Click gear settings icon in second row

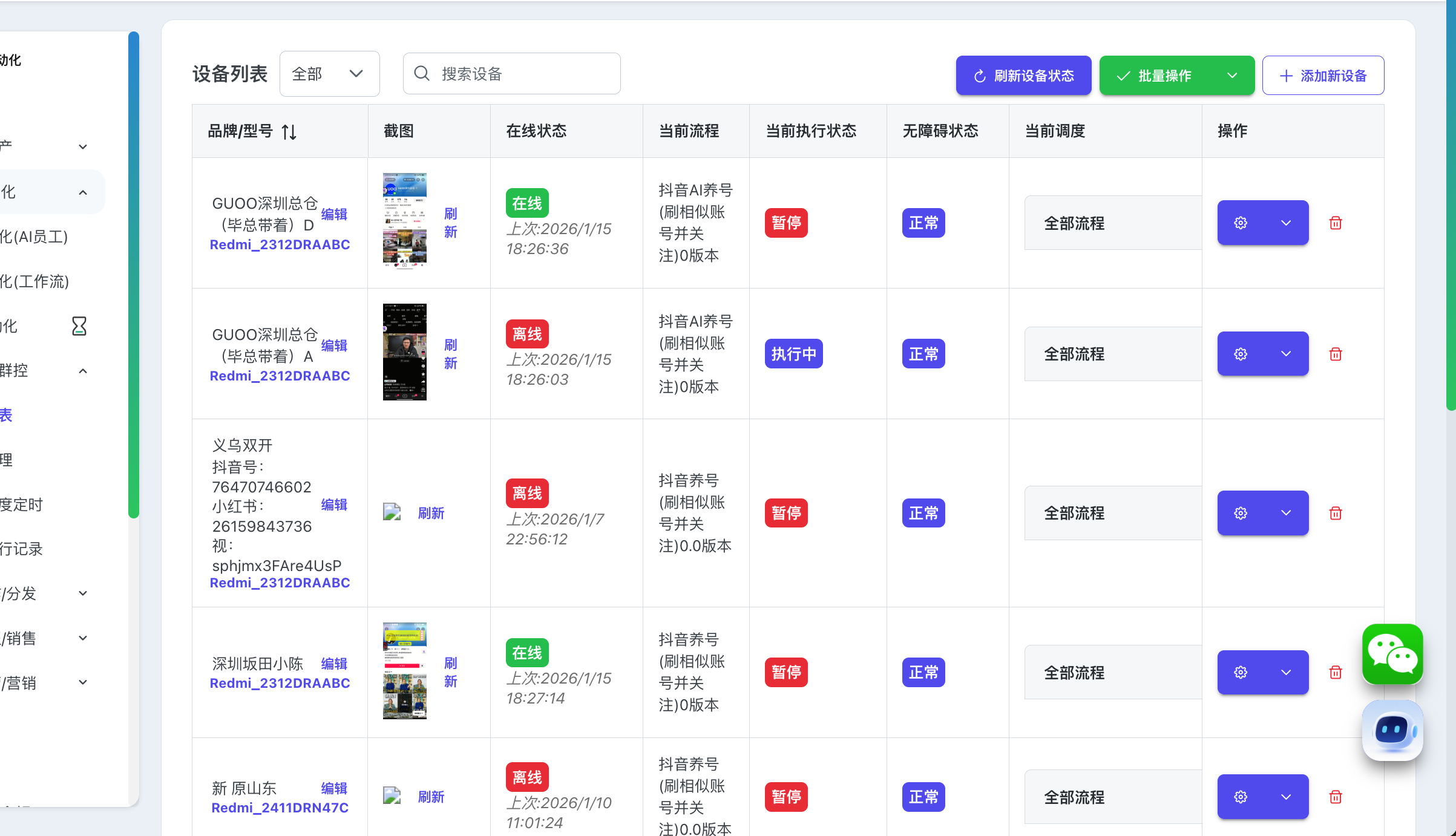click(1241, 354)
